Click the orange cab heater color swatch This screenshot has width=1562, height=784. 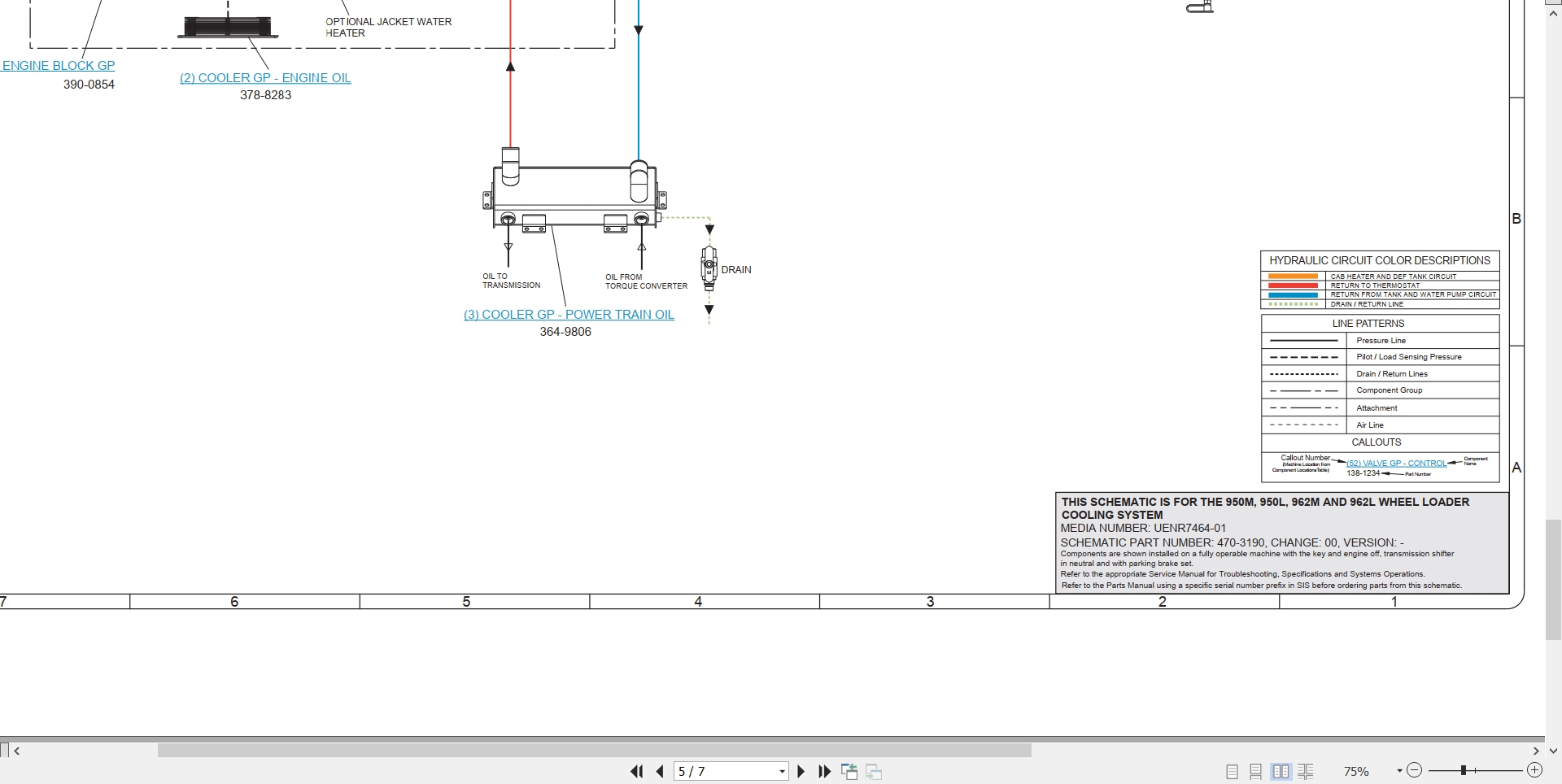point(1293,277)
